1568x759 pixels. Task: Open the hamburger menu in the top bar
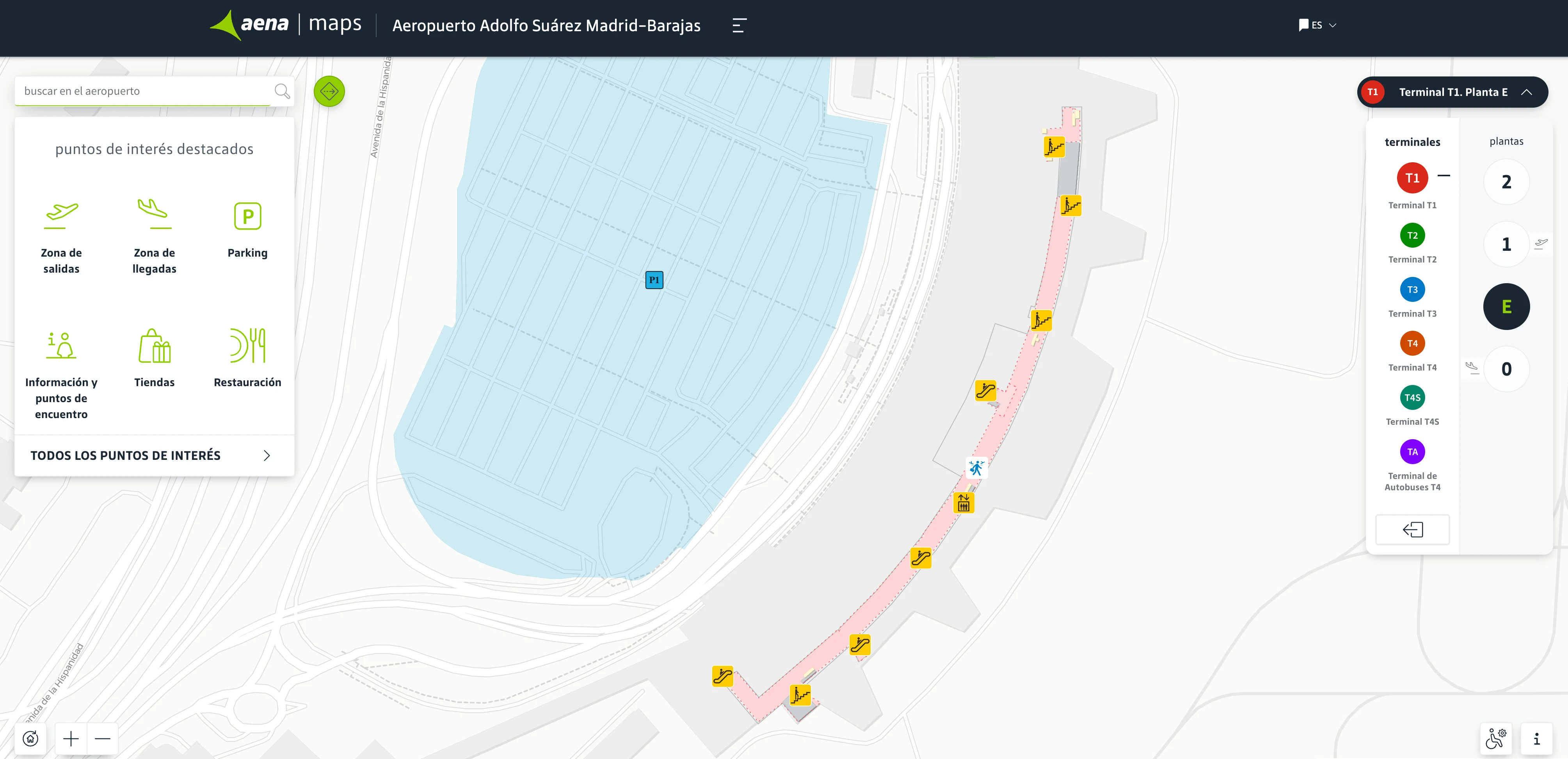738,25
